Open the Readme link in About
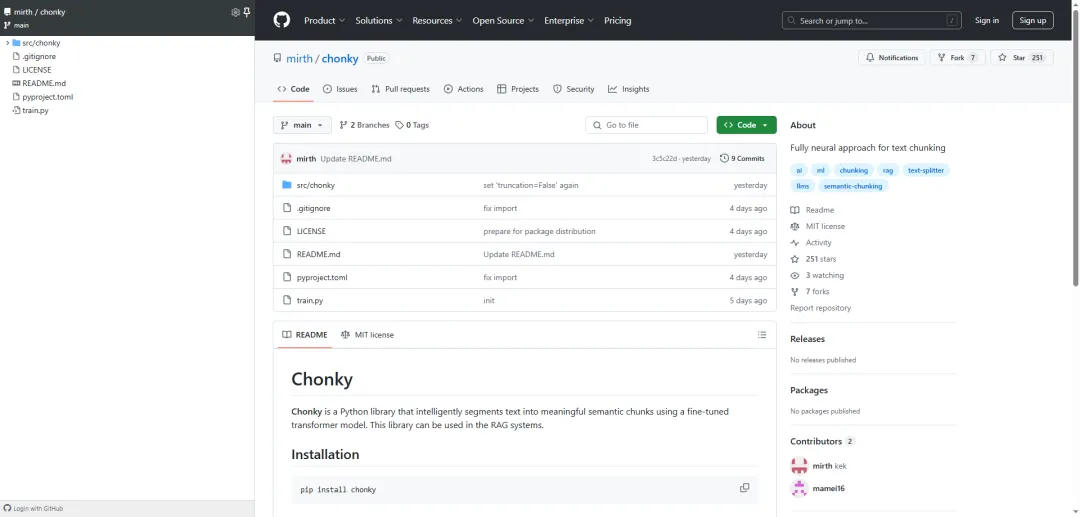This screenshot has width=1080, height=517. [820, 210]
